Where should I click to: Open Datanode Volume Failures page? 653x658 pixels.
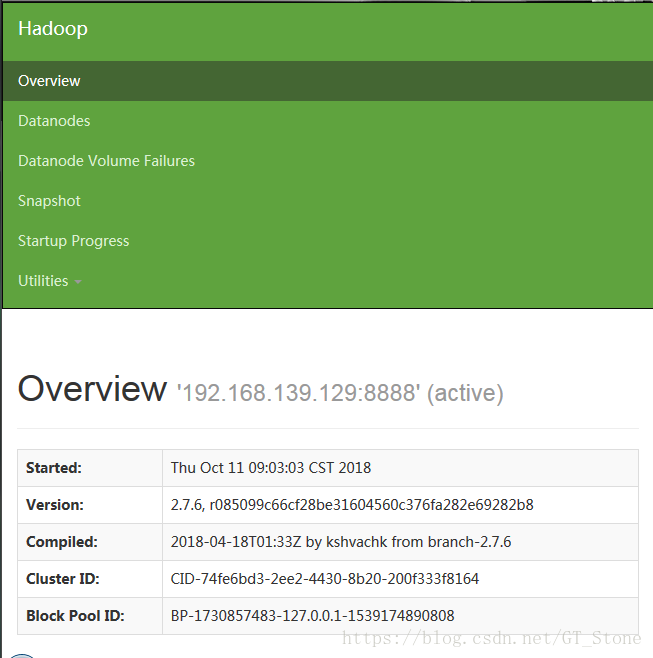pos(107,161)
